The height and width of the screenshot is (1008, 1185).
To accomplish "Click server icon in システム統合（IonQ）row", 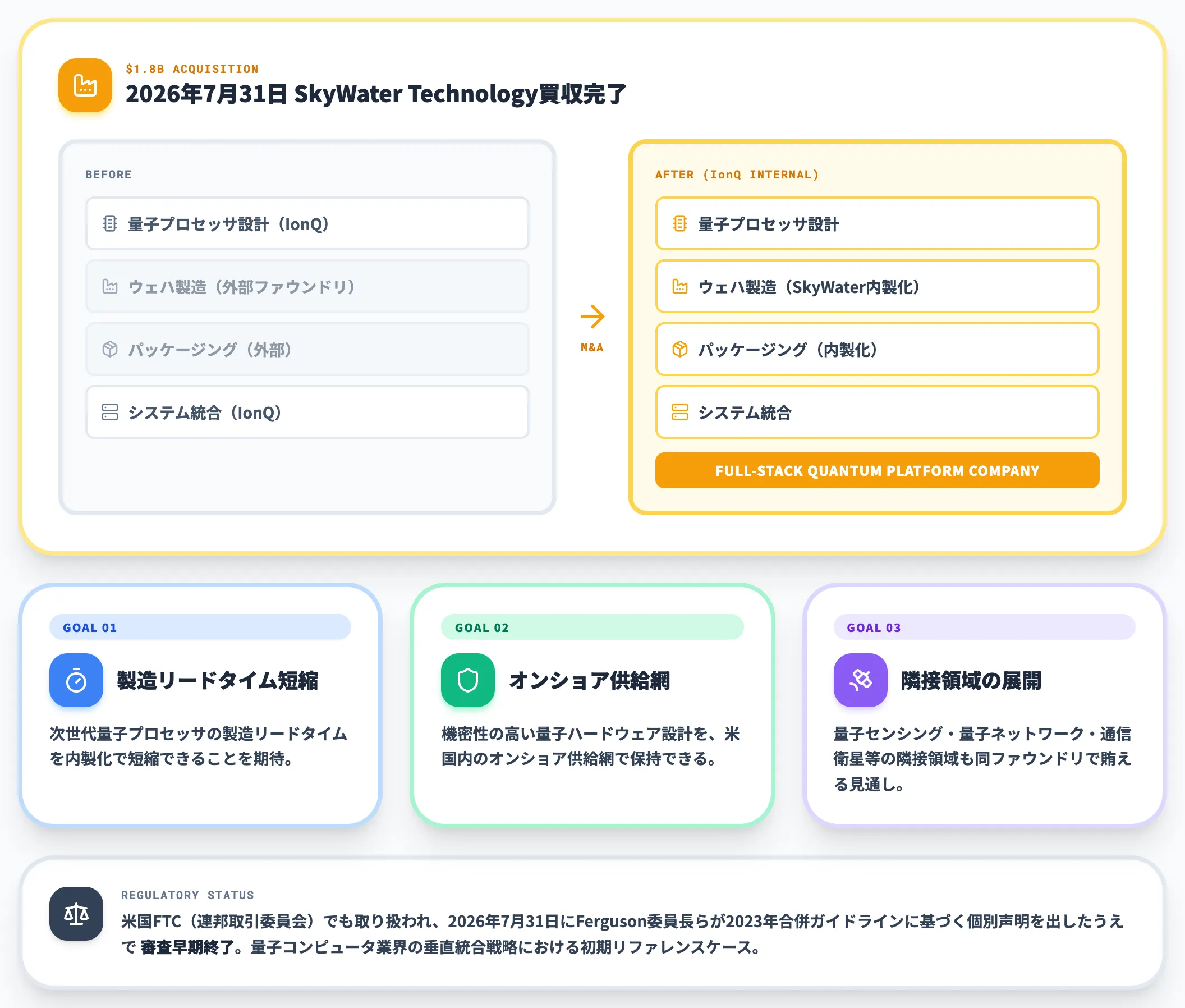I will (x=110, y=413).
